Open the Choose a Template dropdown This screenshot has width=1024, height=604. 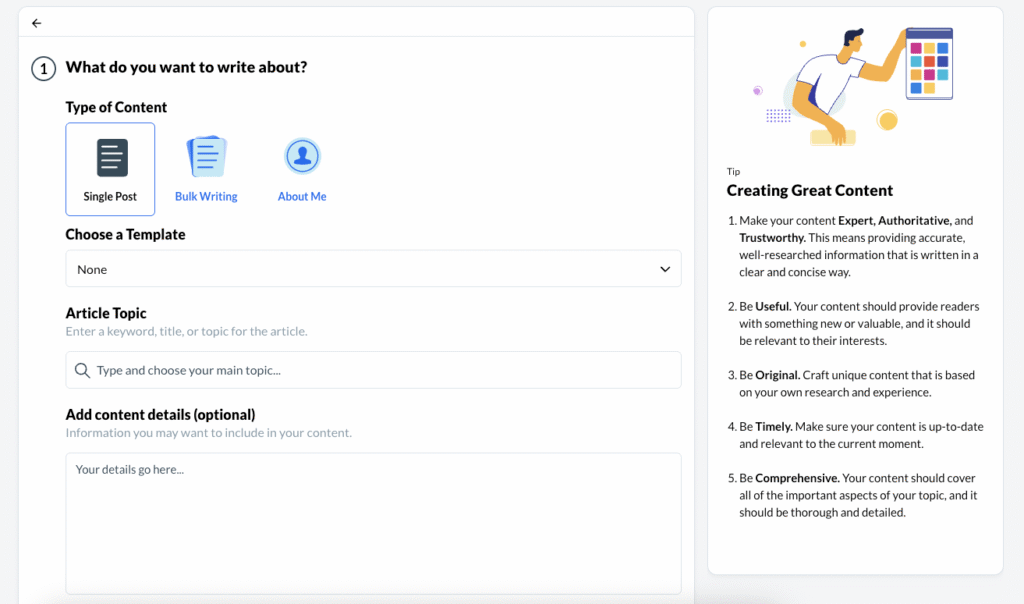coord(373,269)
